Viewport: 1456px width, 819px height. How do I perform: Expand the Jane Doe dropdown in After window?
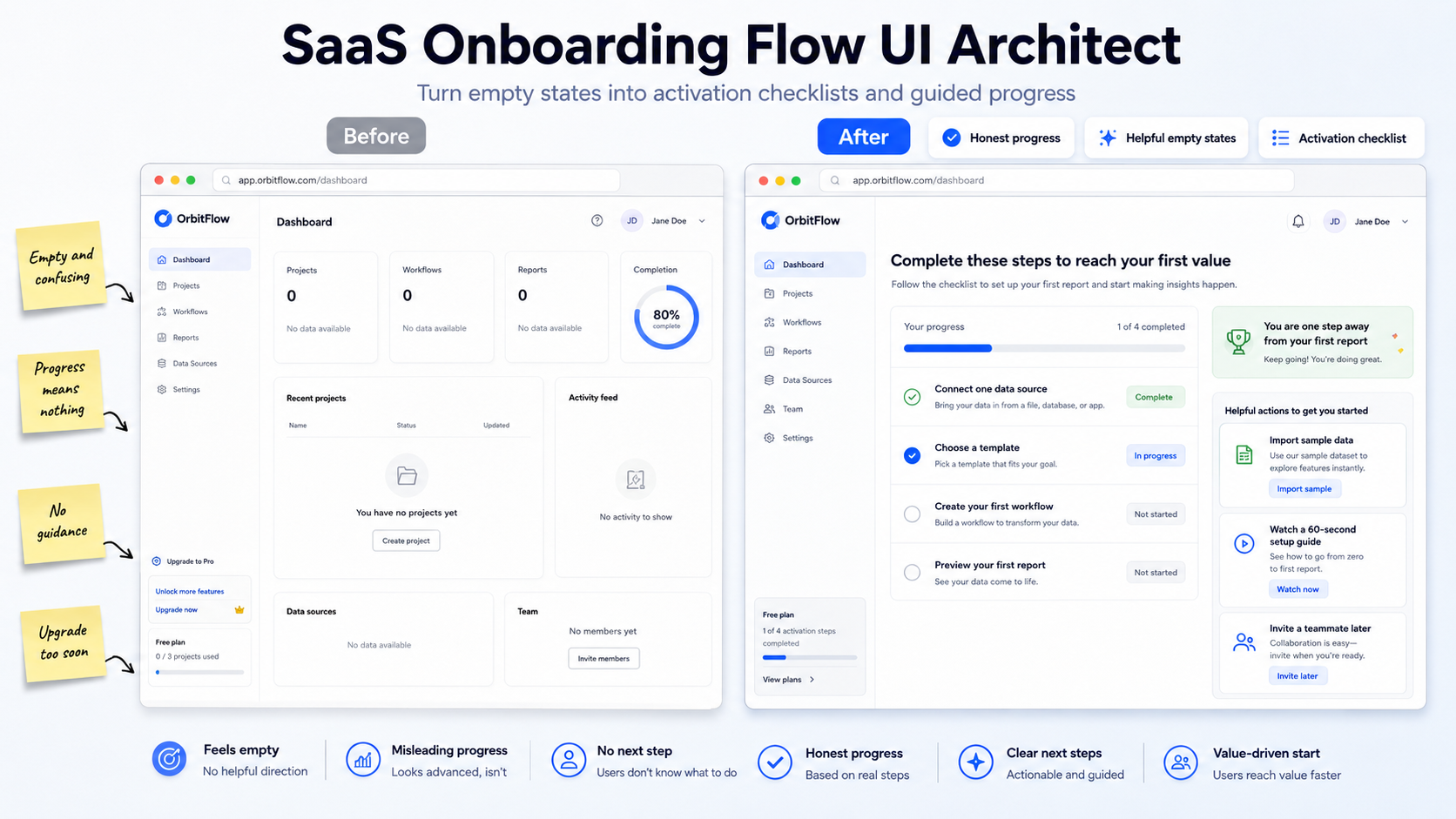1405,222
